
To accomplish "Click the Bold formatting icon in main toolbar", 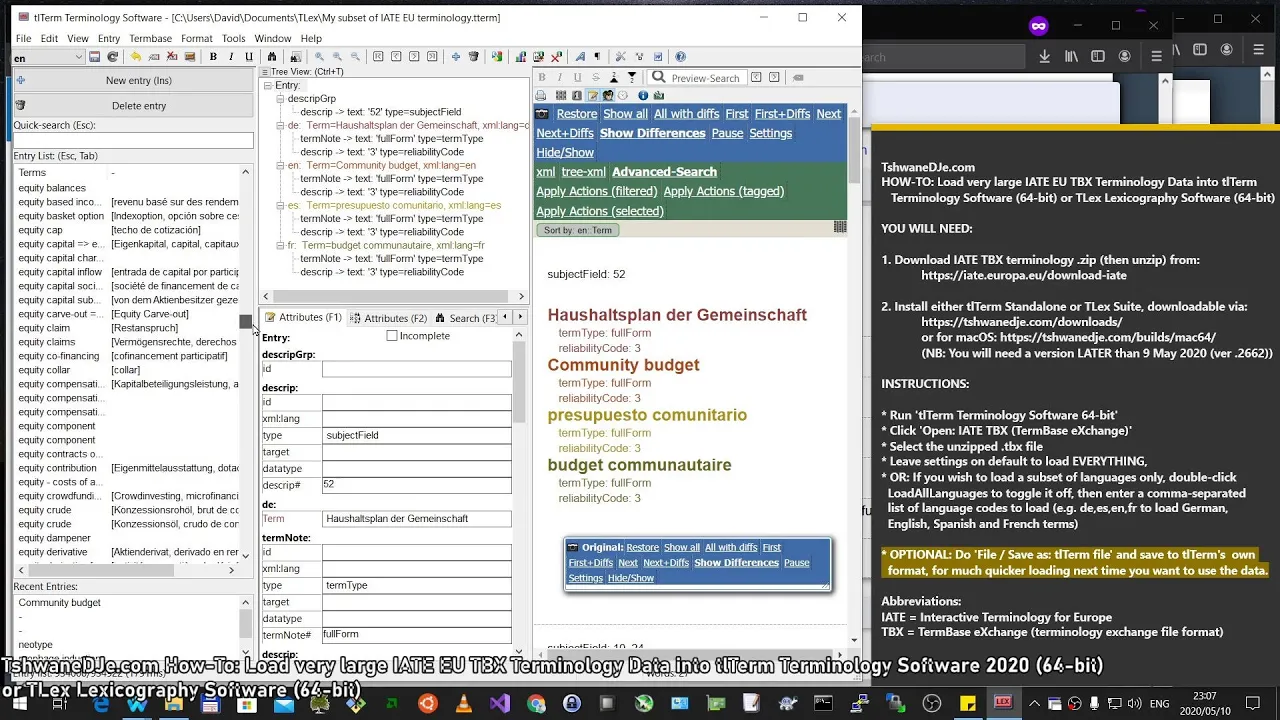I will (x=213, y=57).
